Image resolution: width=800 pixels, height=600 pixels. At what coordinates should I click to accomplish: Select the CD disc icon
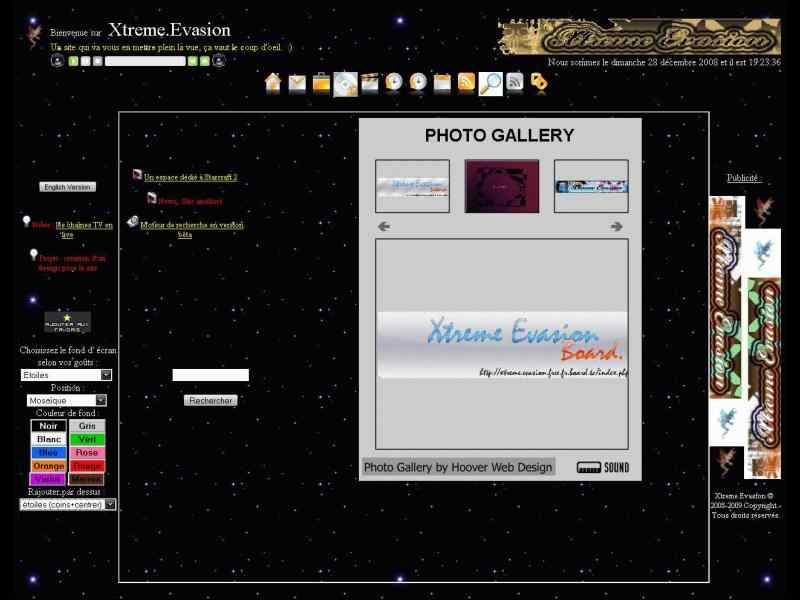pyautogui.click(x=345, y=83)
